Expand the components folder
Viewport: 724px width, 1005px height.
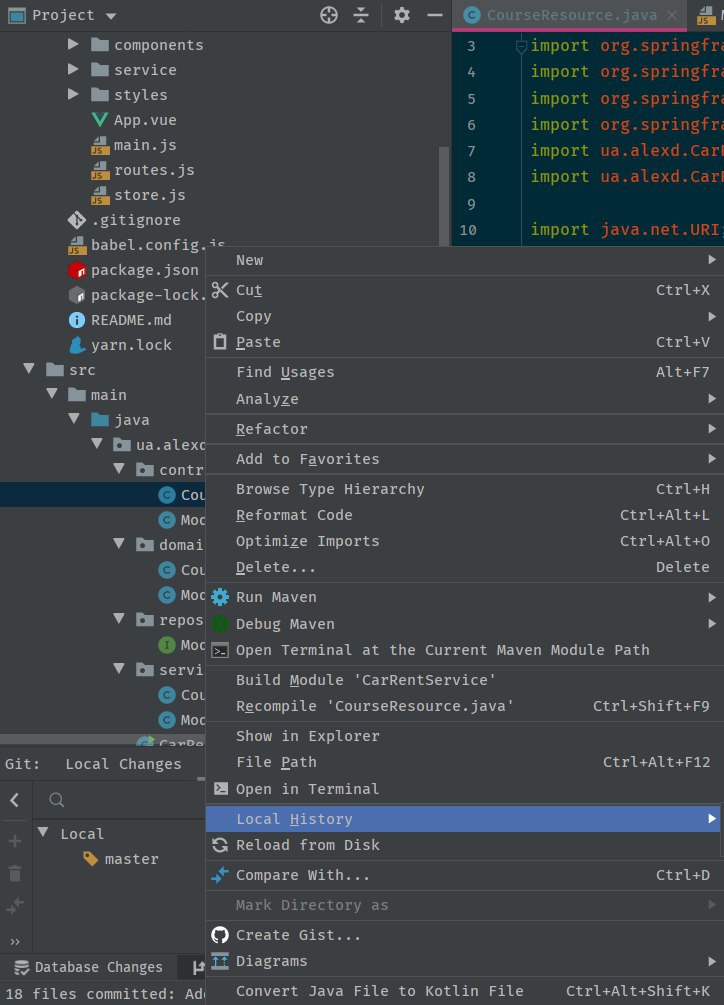click(x=73, y=45)
